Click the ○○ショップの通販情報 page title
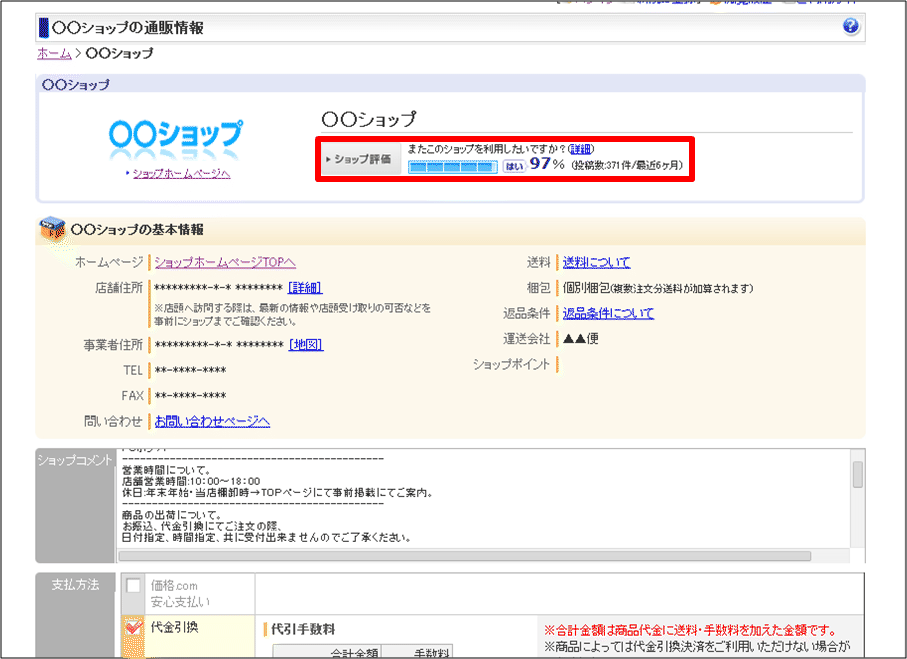Screen dimensions: 907x659 coord(127,28)
